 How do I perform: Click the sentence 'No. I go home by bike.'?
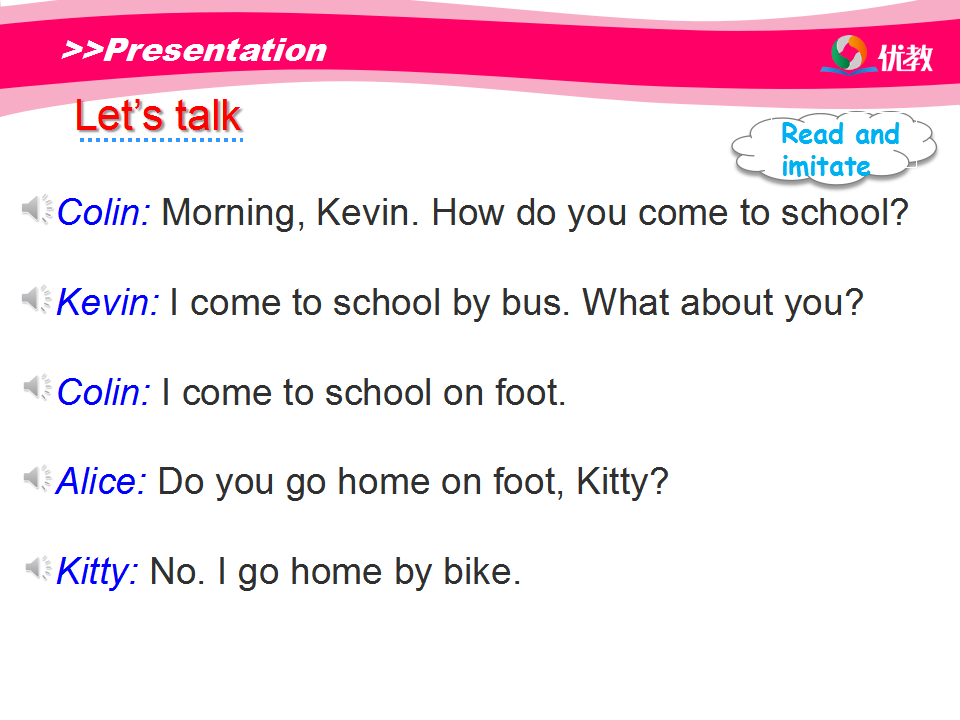click(336, 572)
